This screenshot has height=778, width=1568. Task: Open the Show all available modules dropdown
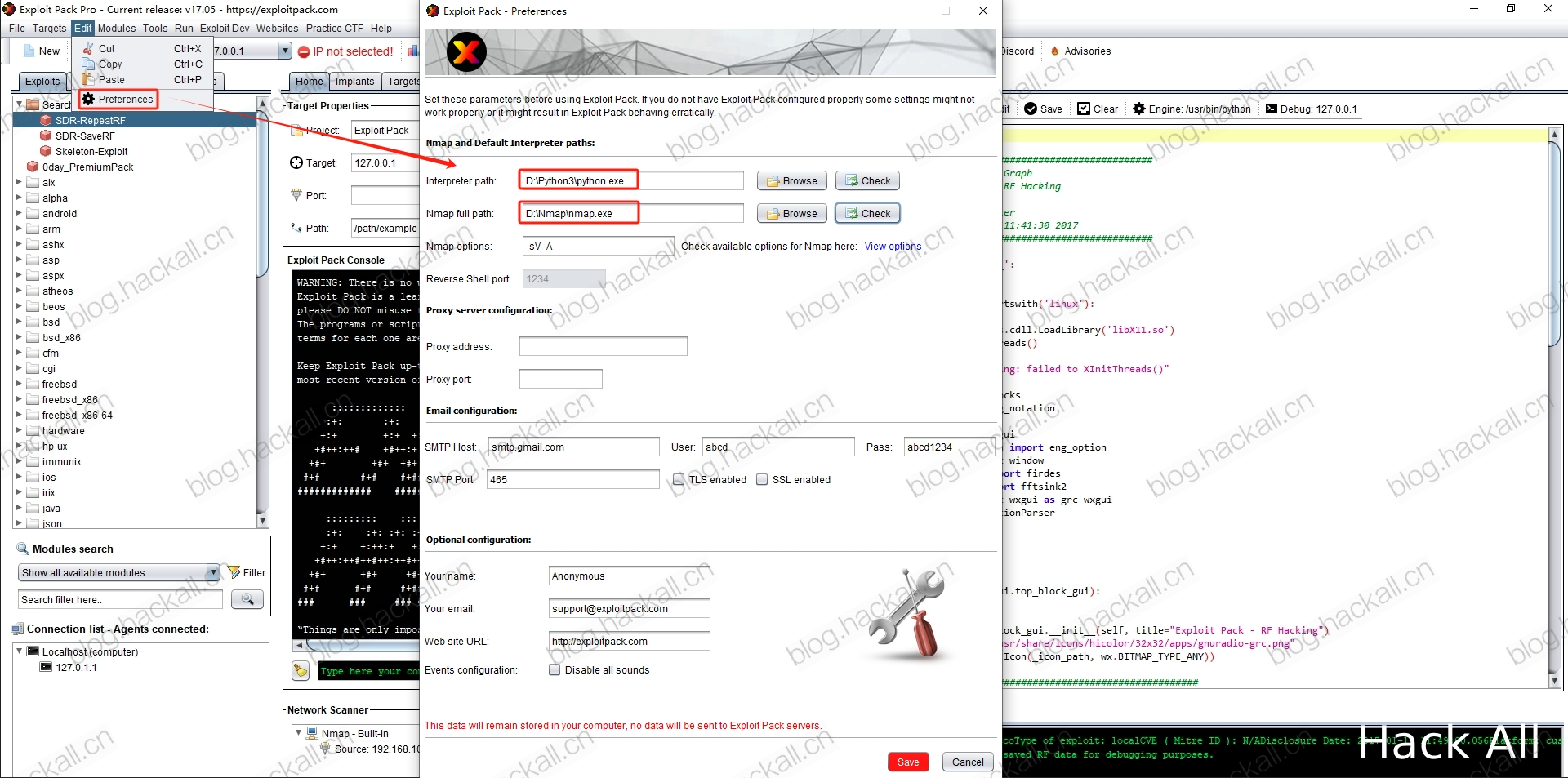pos(213,572)
